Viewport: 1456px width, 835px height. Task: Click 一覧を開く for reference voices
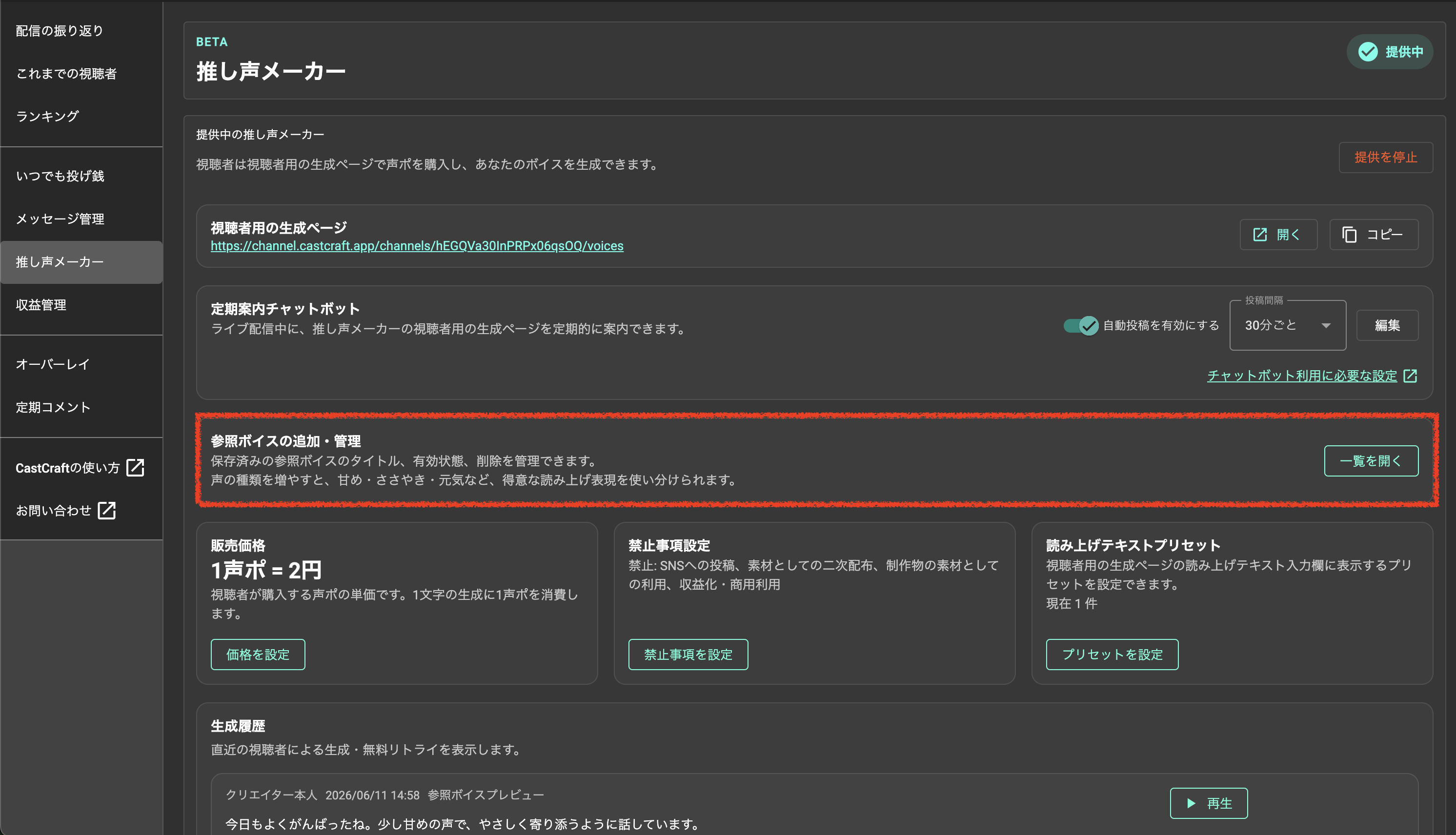(x=1371, y=460)
